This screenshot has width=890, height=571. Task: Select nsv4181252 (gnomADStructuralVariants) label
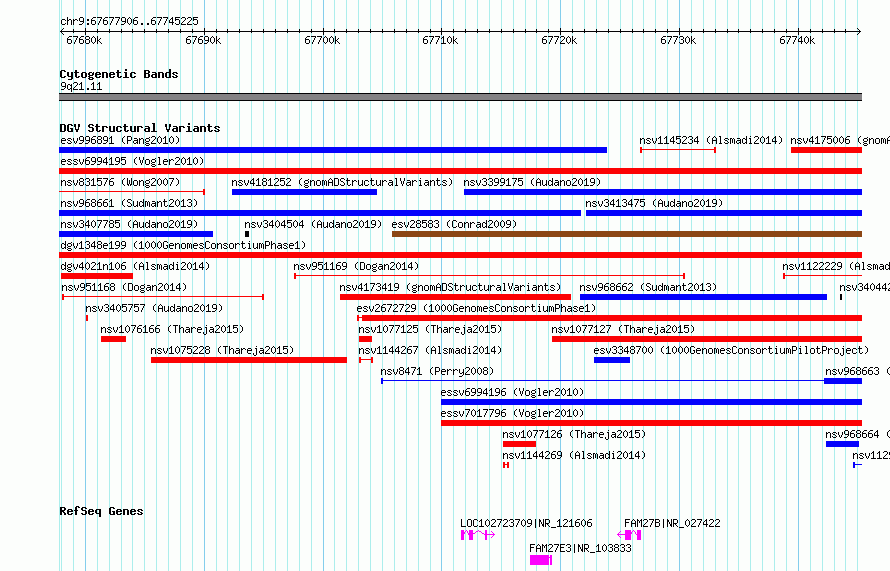pyautogui.click(x=342, y=182)
